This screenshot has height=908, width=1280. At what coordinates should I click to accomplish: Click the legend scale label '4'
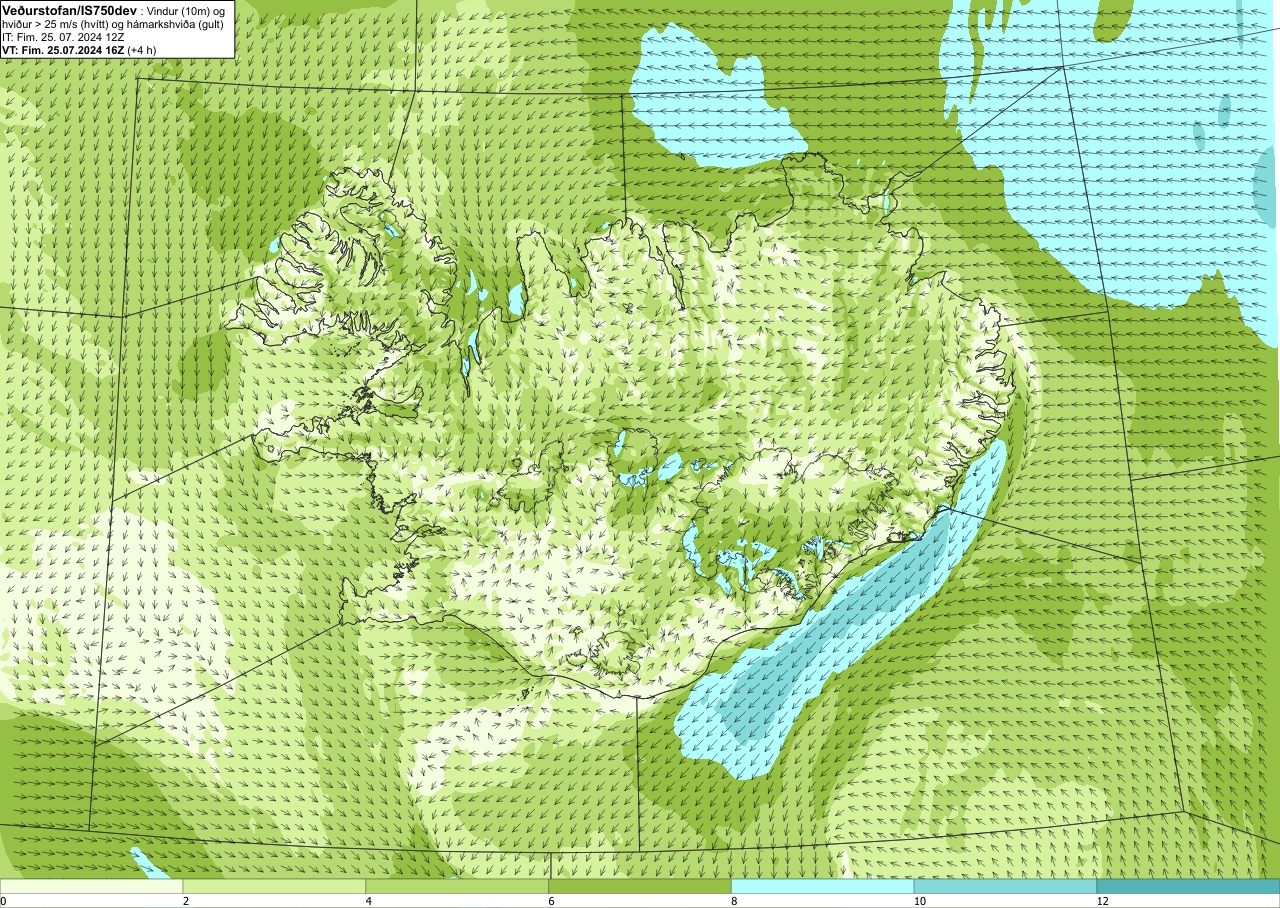(369, 901)
